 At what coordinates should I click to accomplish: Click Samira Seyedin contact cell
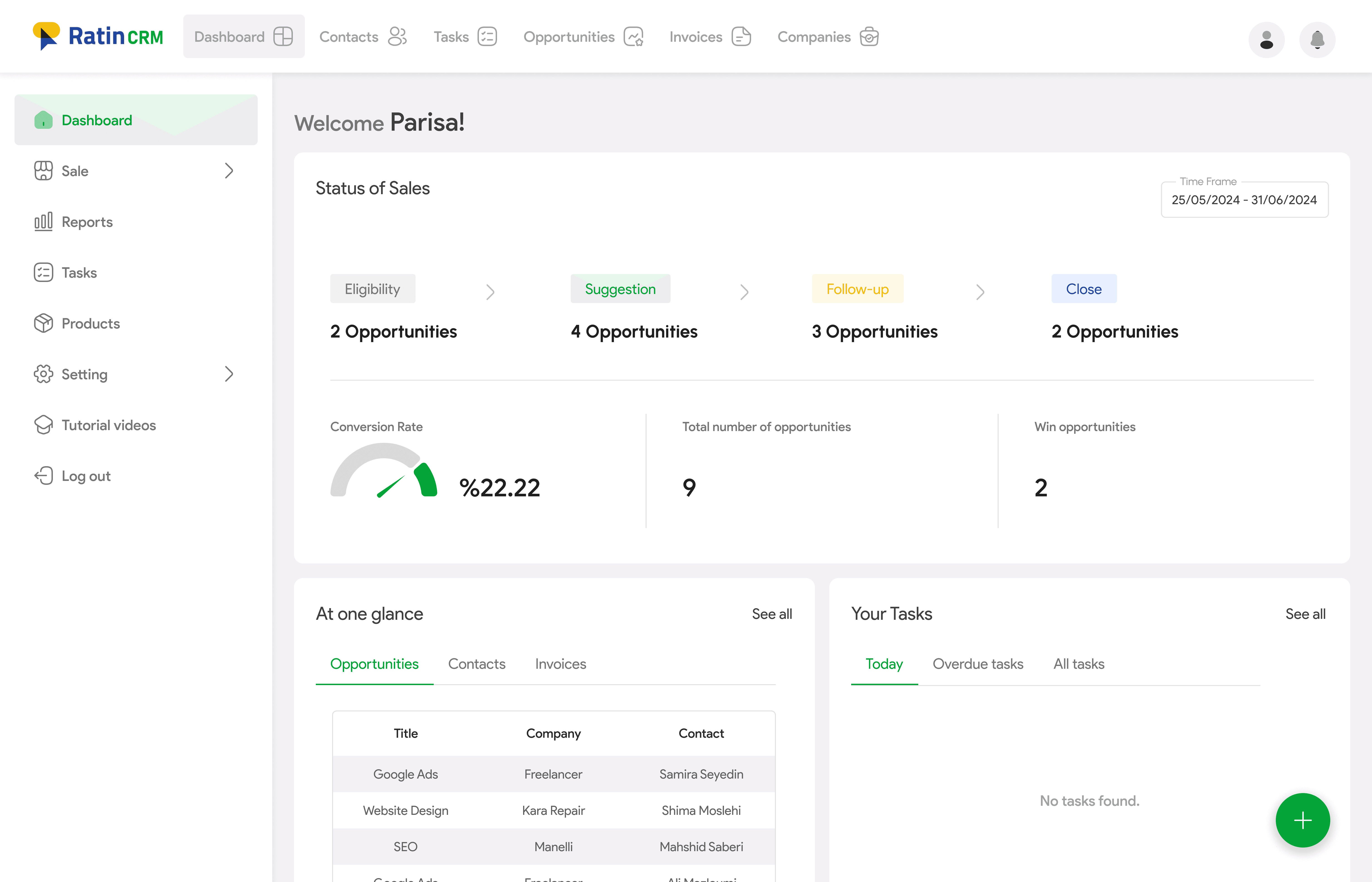point(701,774)
